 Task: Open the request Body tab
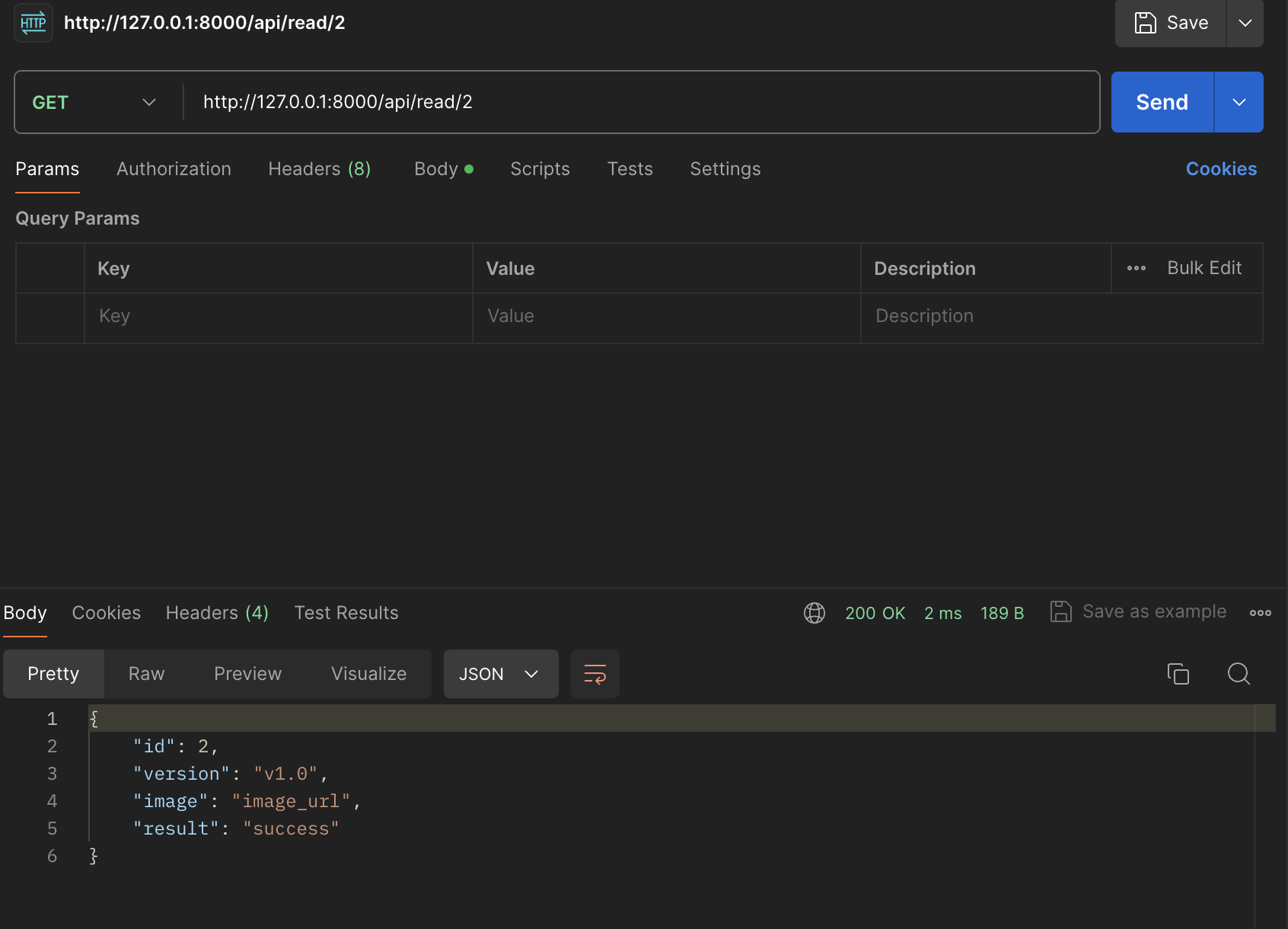pos(444,169)
